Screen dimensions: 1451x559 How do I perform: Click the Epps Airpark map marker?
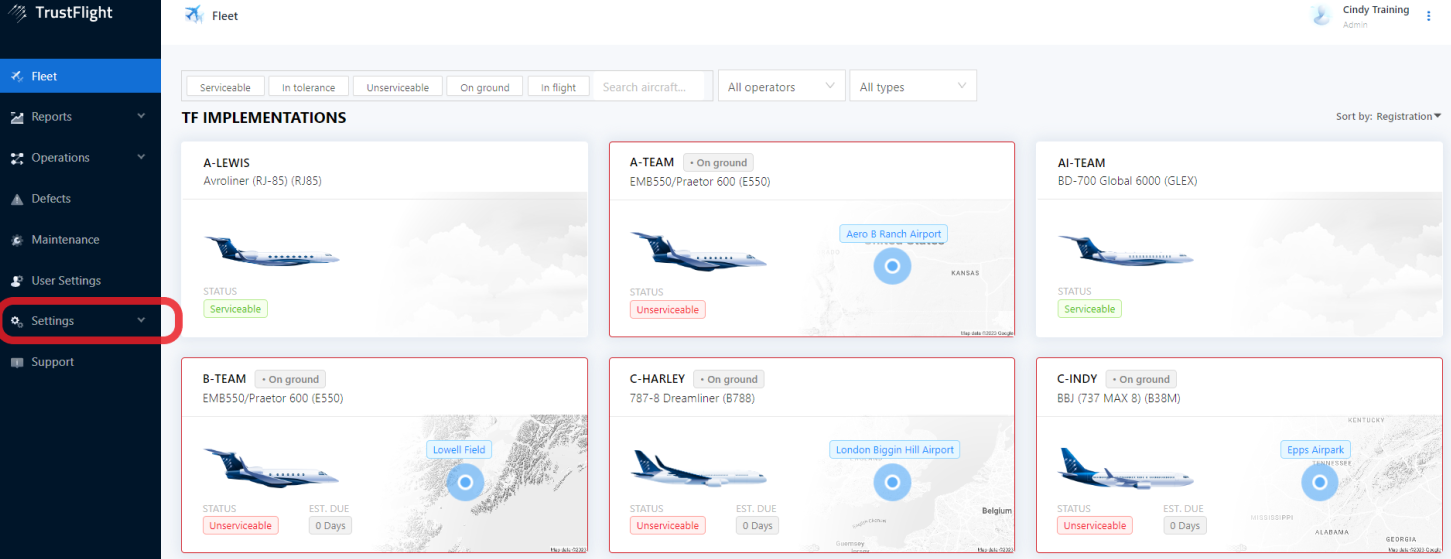point(1319,482)
